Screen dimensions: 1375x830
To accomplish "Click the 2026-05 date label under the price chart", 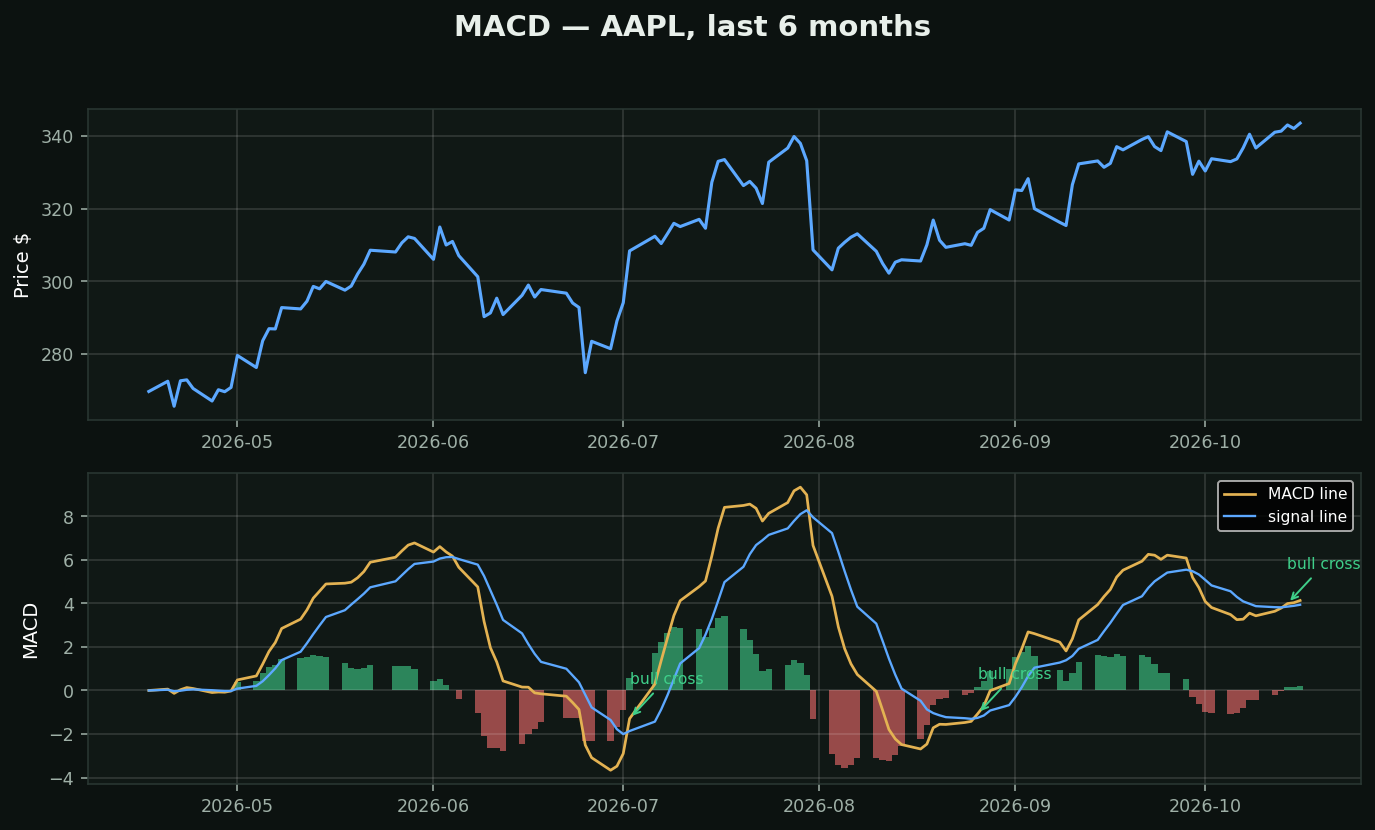I will point(236,441).
